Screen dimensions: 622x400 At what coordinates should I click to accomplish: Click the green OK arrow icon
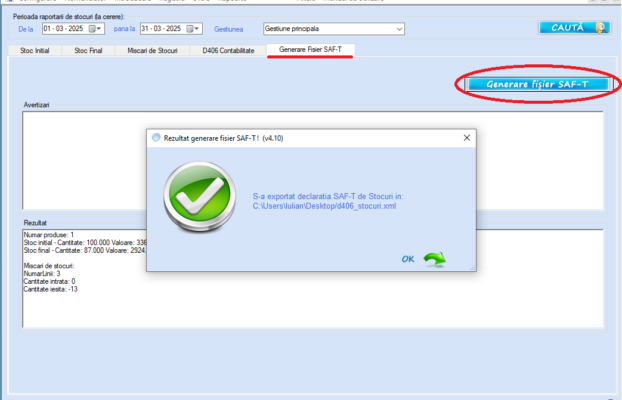click(x=434, y=259)
